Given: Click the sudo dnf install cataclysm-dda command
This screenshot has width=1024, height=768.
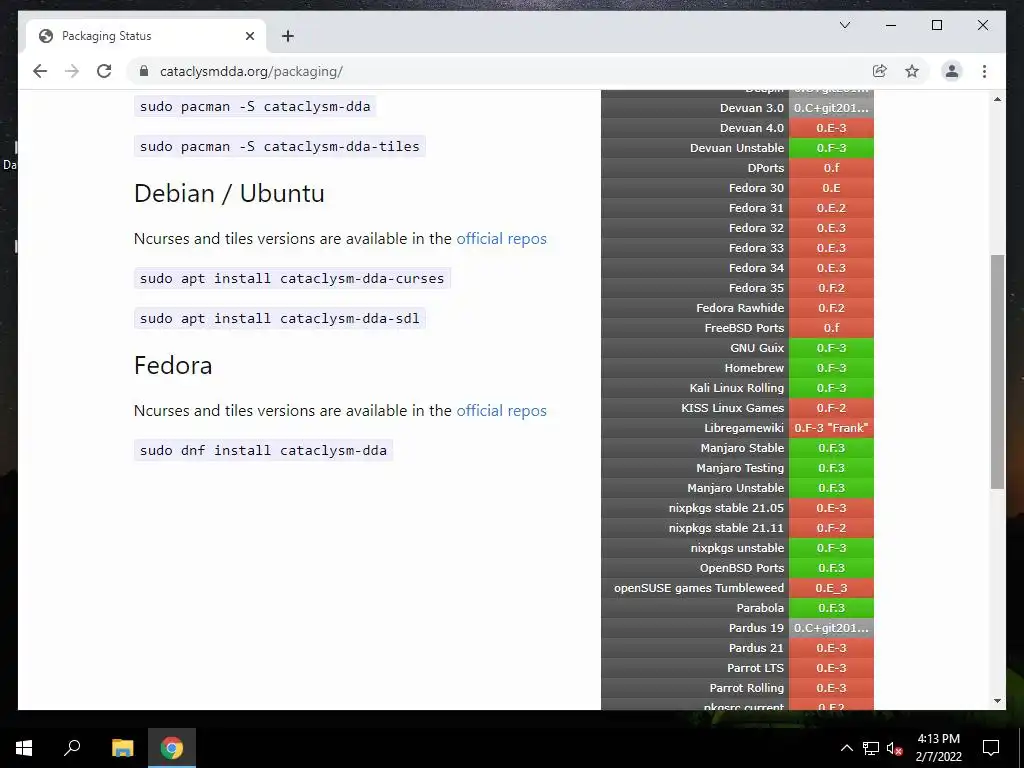Looking at the screenshot, I should (x=263, y=450).
